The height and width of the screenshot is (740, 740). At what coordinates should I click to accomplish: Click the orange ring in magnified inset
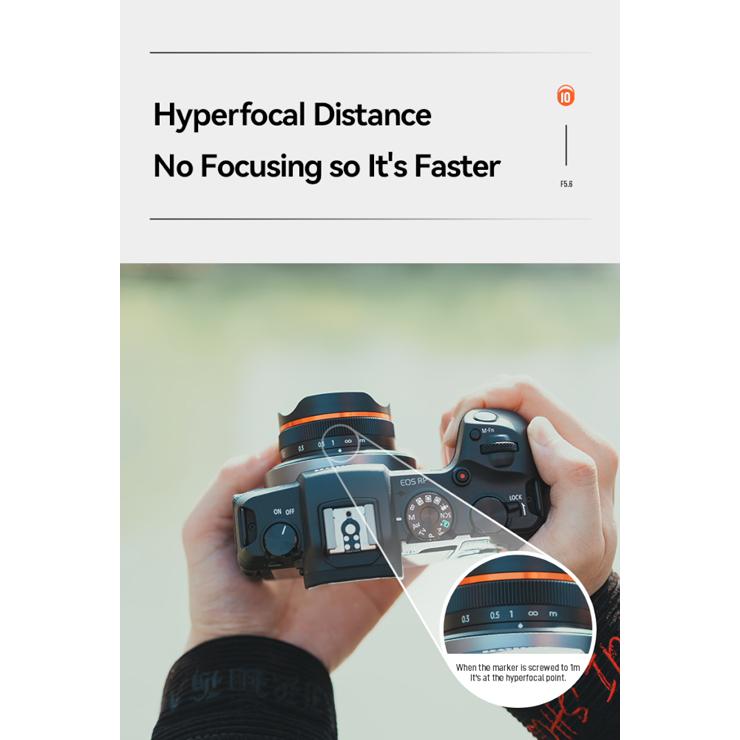click(515, 579)
